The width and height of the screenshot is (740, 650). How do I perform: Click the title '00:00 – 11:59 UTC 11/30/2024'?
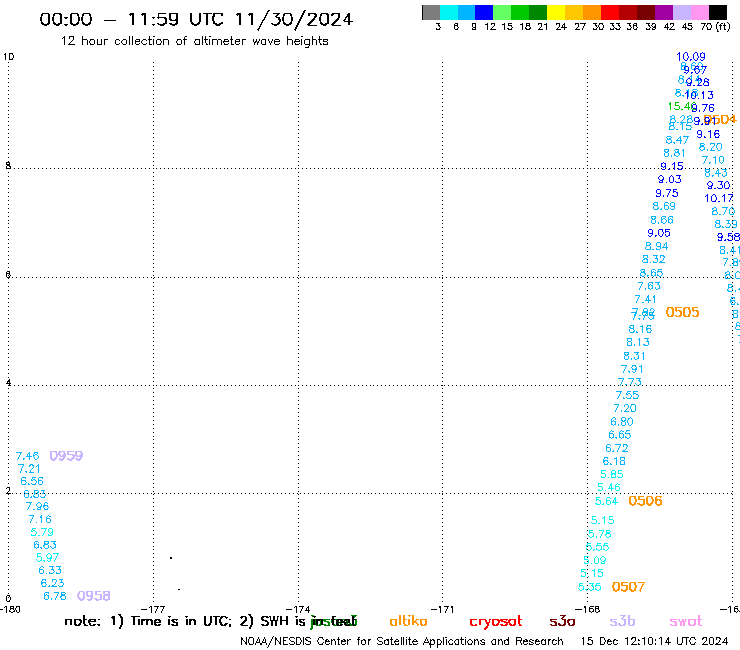[x=196, y=19]
